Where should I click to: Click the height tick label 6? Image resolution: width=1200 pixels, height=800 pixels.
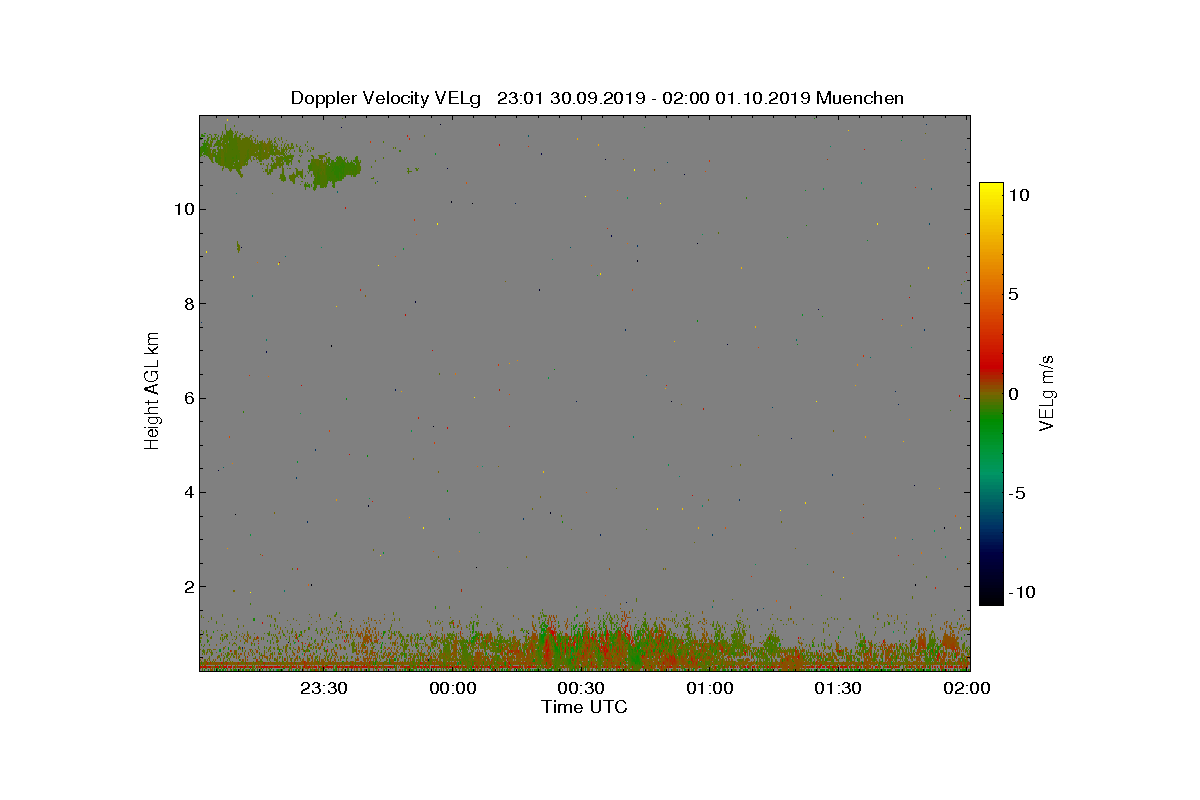(187, 398)
